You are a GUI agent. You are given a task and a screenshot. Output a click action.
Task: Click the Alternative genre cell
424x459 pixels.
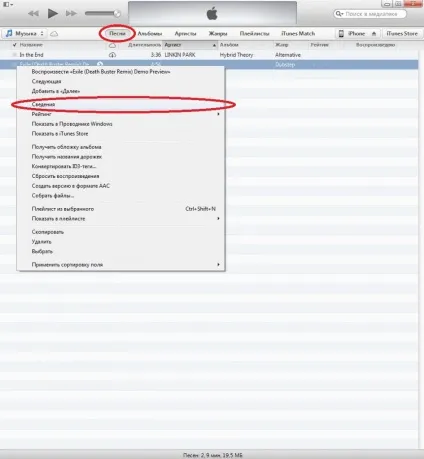coord(288,55)
